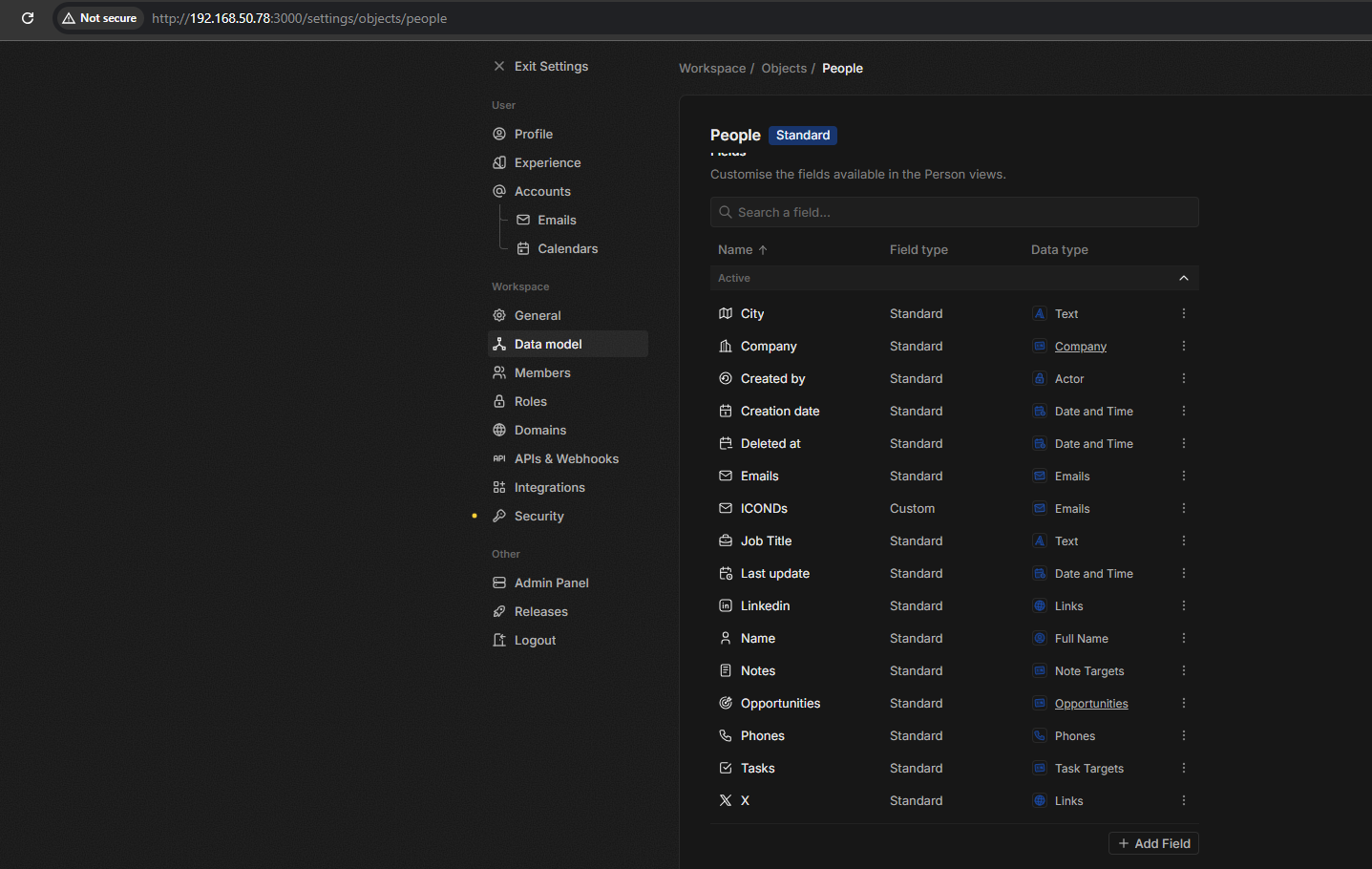
Task: Click the Search a field input
Action: (x=954, y=212)
